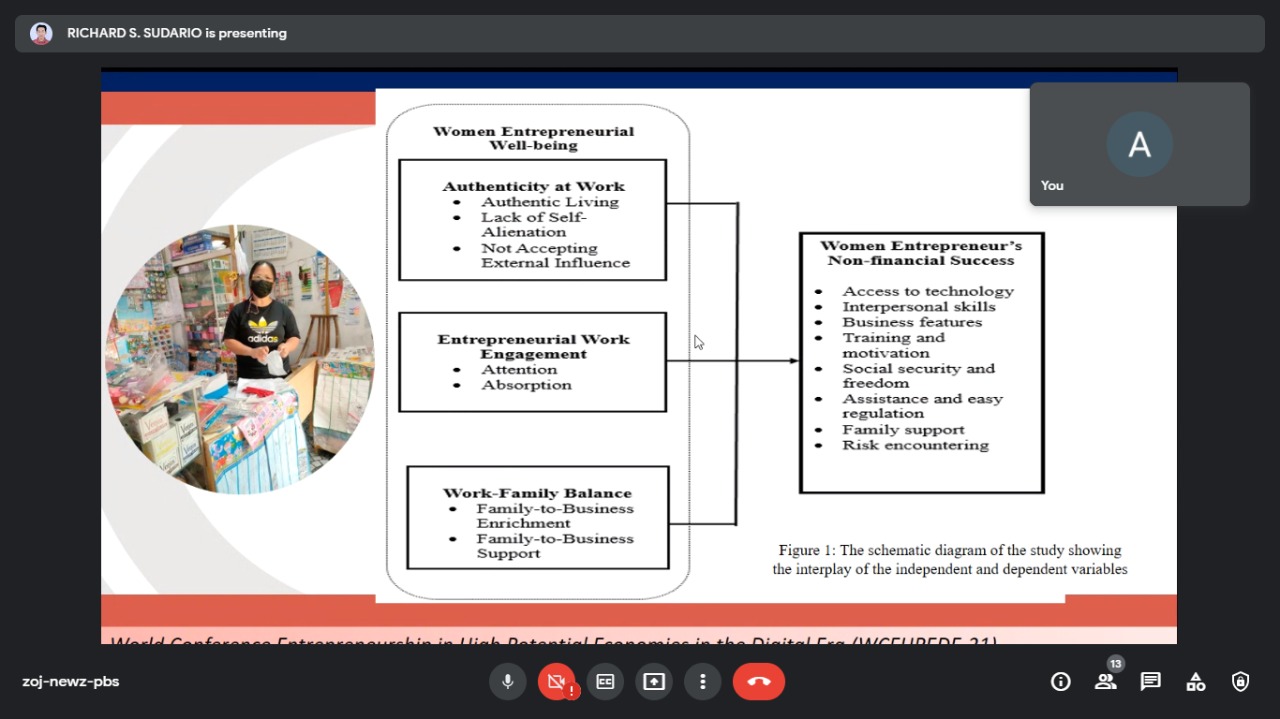Click 'Business features' bullet
Viewport: 1280px width, 719px height.
912,322
